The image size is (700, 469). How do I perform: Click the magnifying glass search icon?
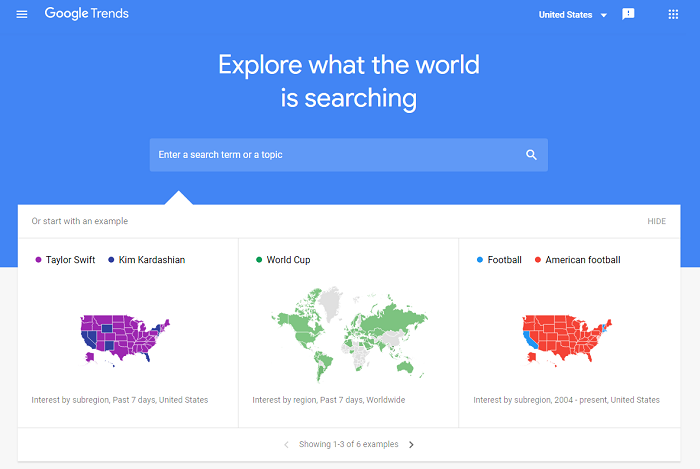pos(531,155)
